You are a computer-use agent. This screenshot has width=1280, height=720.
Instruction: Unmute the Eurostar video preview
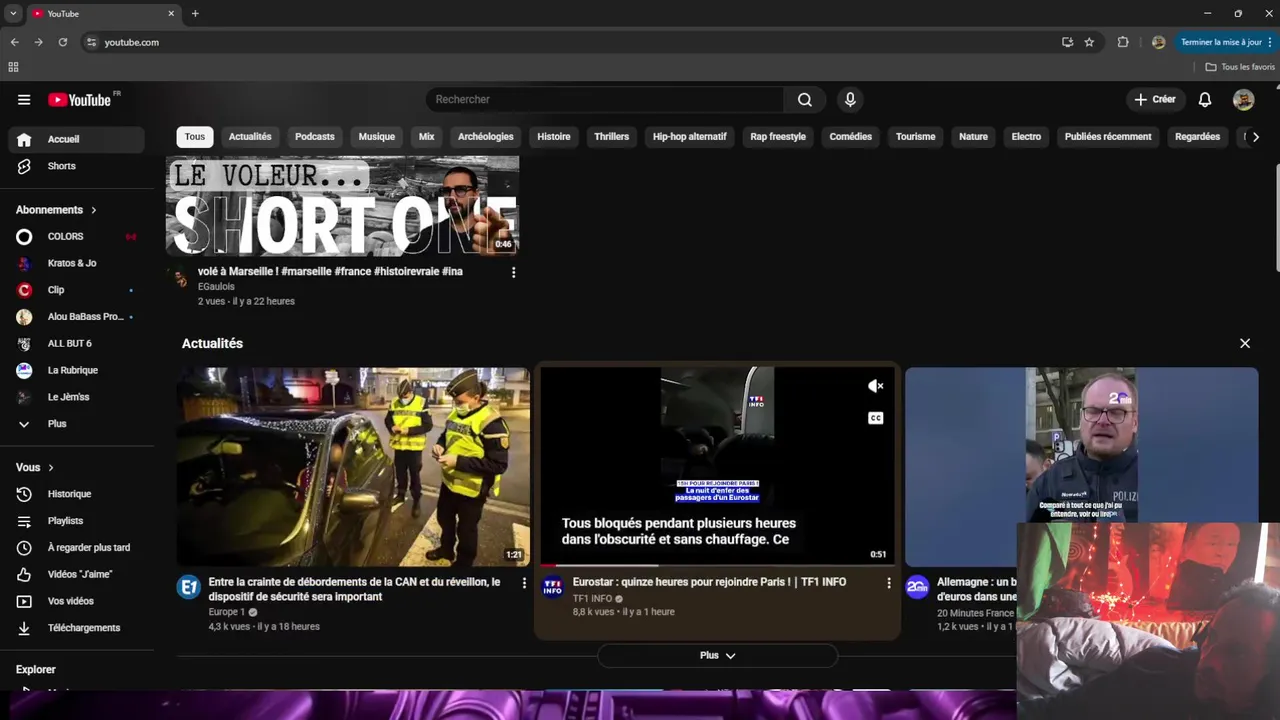875,386
